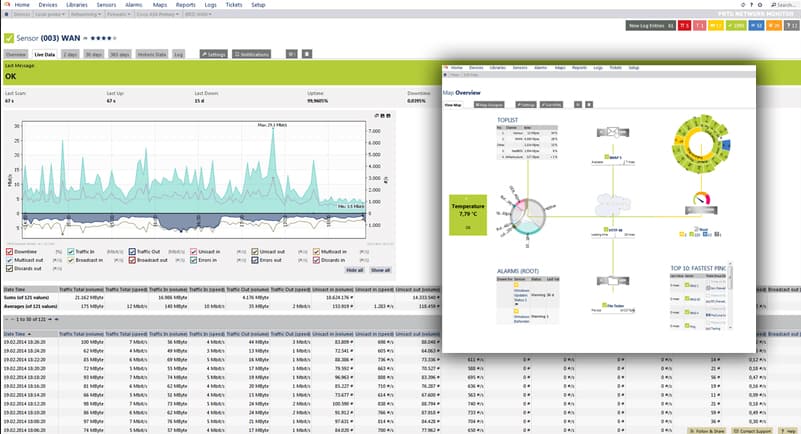This screenshot has width=801, height=434.
Task: Switch to the Overview tab
Action: pos(15,54)
